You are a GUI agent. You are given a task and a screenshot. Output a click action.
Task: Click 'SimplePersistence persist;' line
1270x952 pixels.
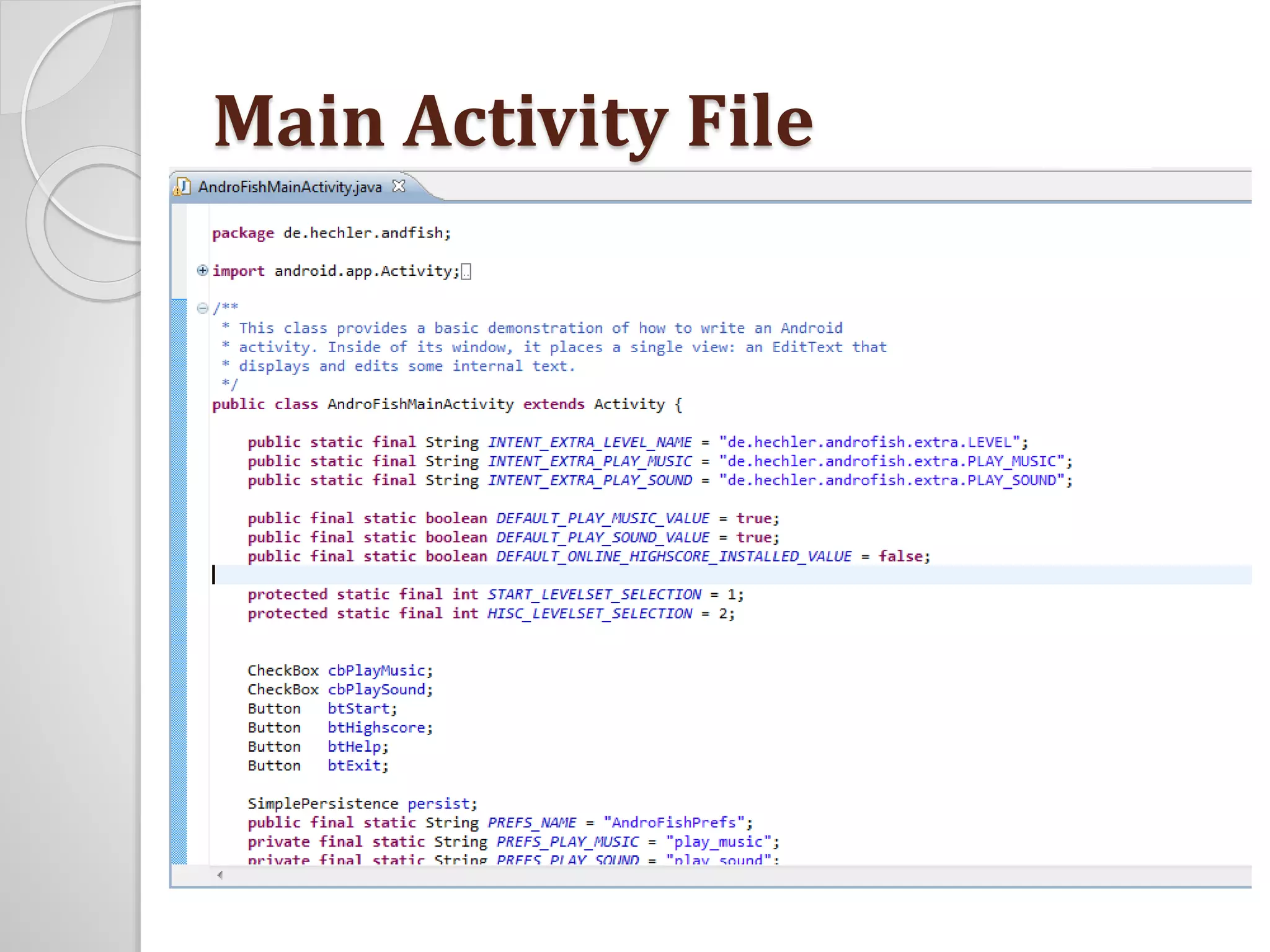click(363, 804)
